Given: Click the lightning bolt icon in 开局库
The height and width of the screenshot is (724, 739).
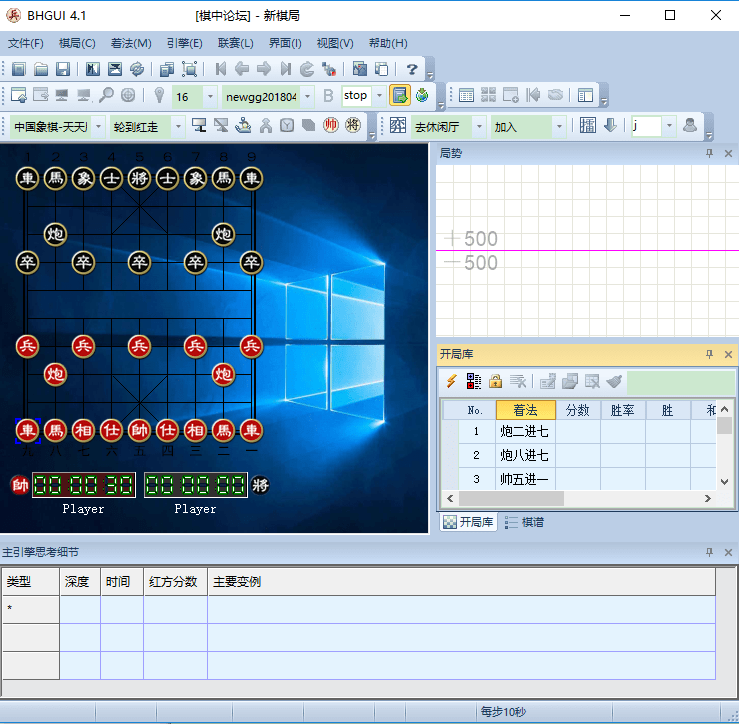Looking at the screenshot, I should [x=451, y=381].
